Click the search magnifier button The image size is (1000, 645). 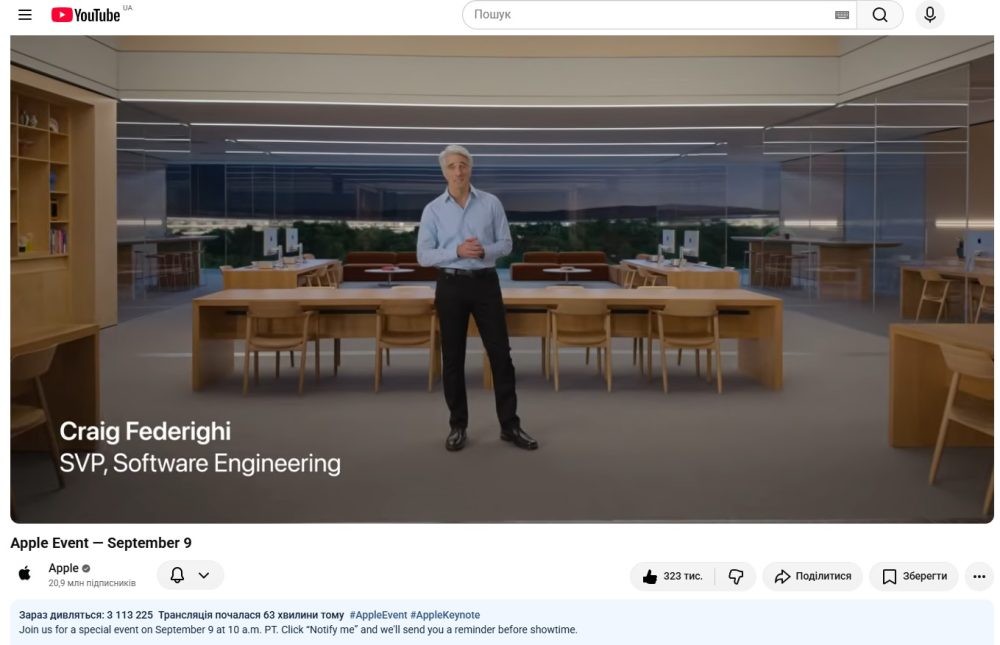(x=880, y=15)
